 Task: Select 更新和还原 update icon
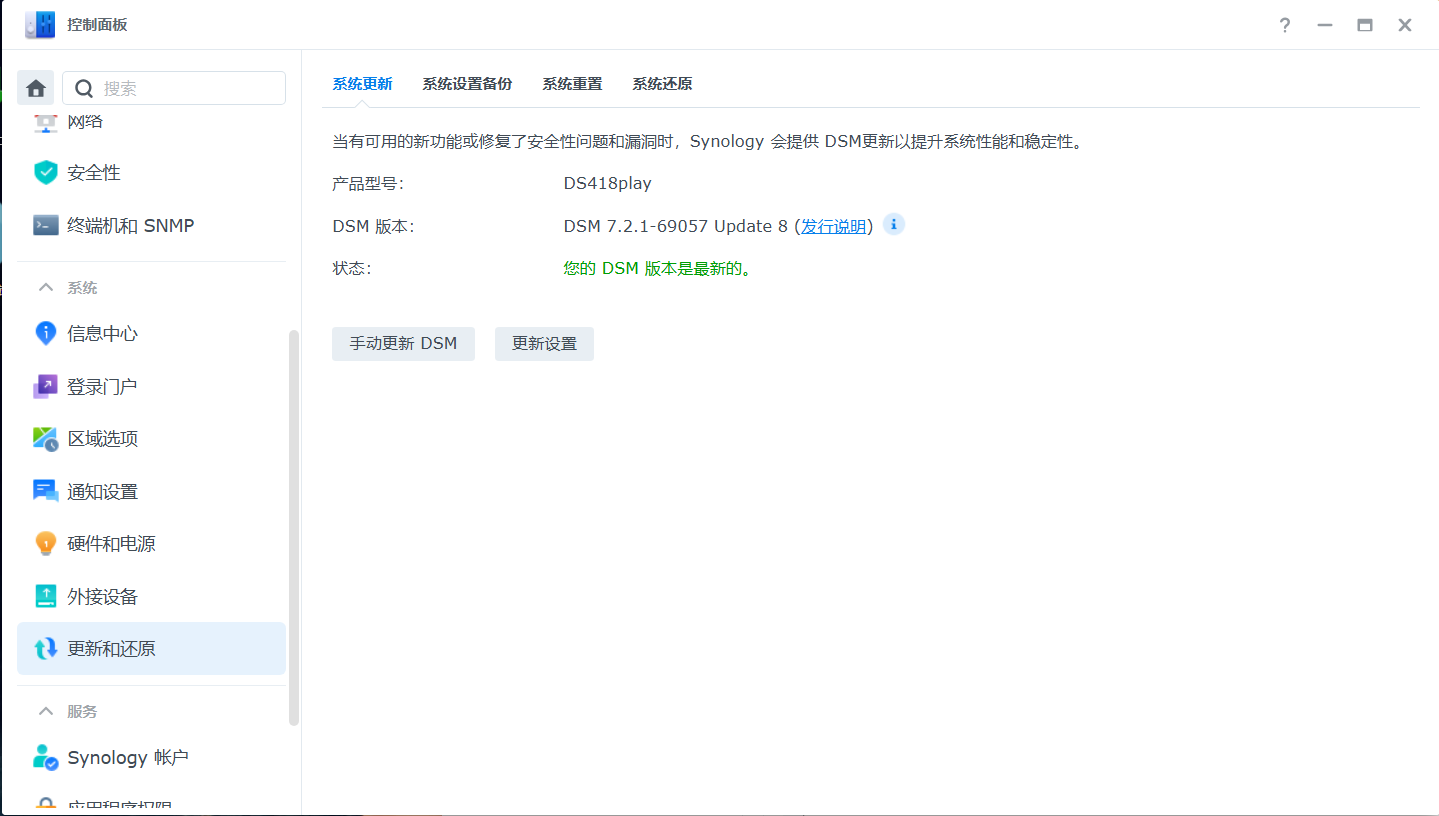46,649
